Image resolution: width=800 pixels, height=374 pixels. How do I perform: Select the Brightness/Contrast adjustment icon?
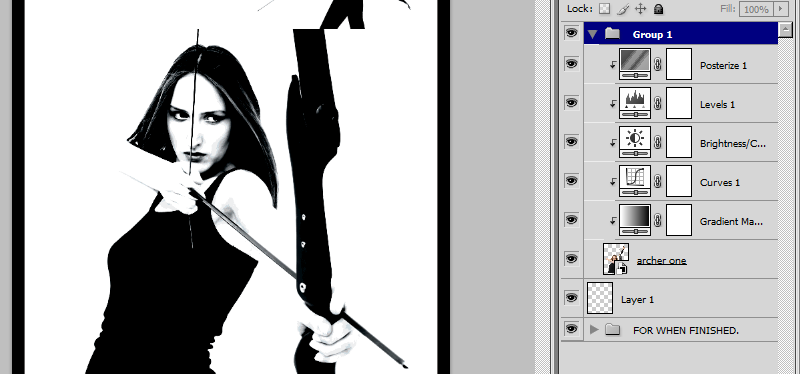(635, 142)
